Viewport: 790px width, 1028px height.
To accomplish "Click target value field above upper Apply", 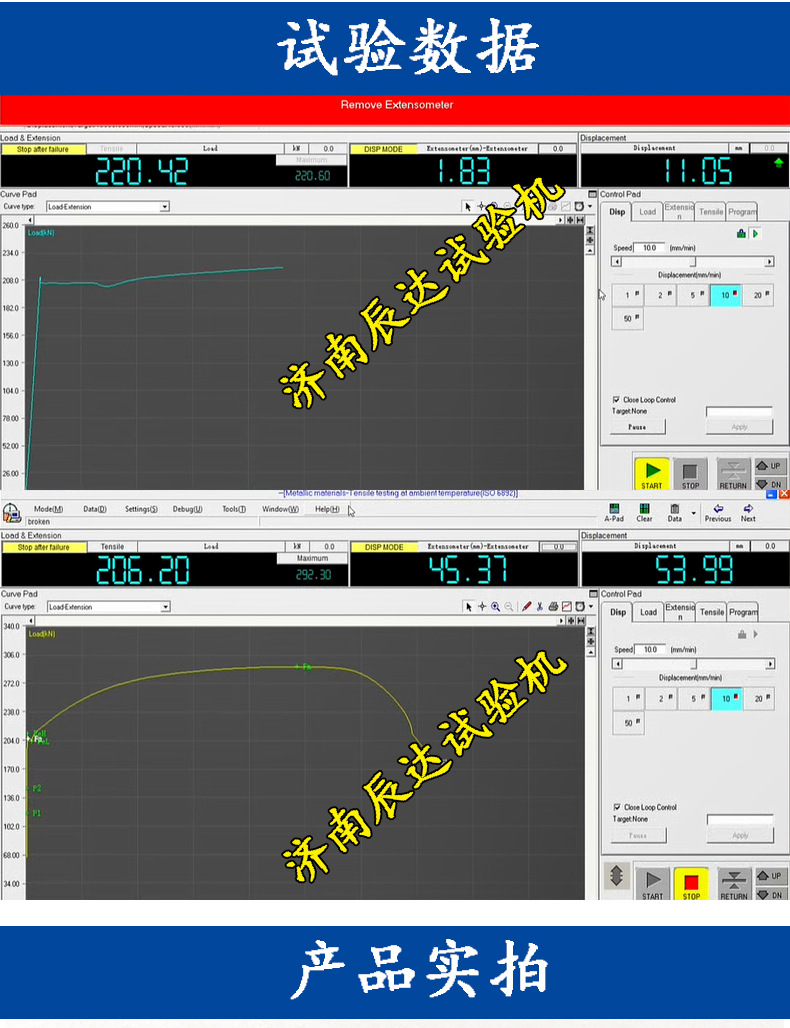I will click(x=740, y=411).
